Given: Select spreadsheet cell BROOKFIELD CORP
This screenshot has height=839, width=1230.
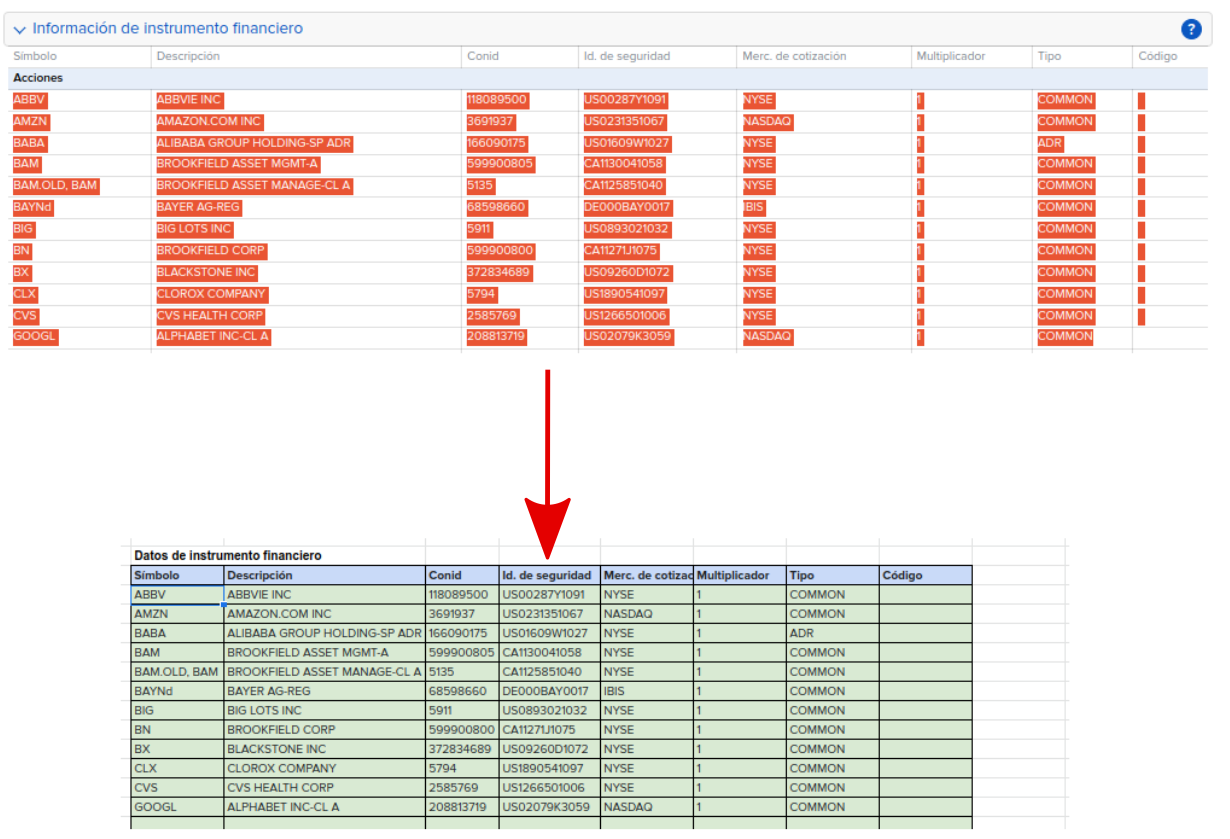Looking at the screenshot, I should point(324,730).
